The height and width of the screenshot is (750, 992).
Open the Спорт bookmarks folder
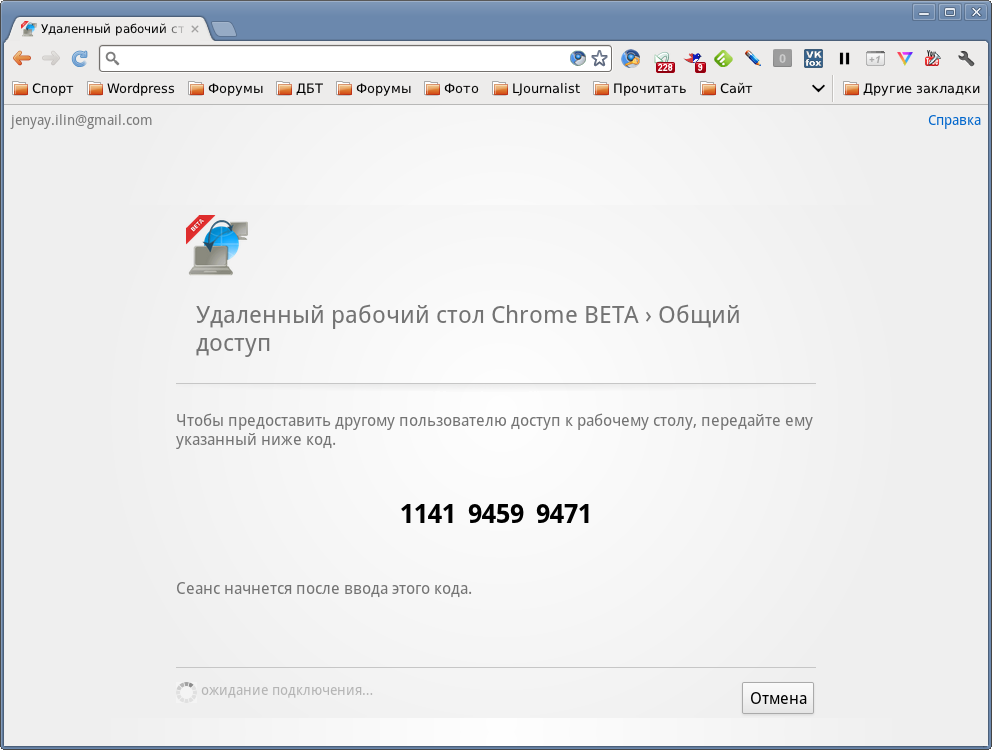43,89
